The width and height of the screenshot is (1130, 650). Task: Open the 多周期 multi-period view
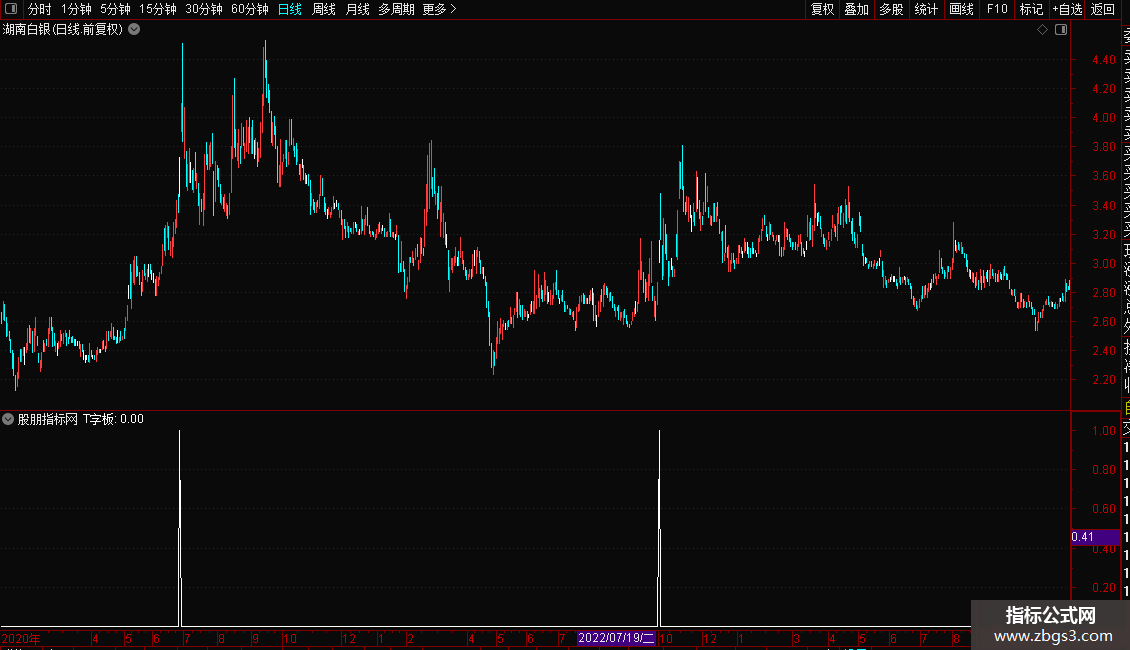click(x=396, y=9)
